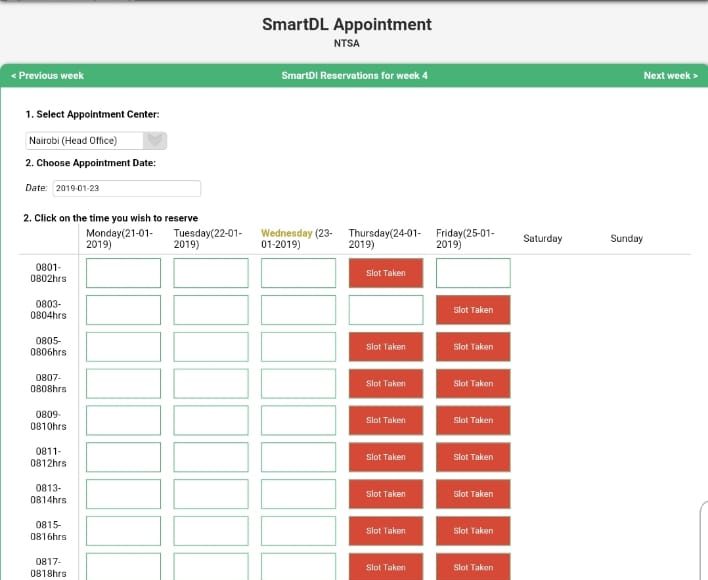The image size is (708, 580).
Task: Reserve Monday 0809-0810hrs slot
Action: pos(123,420)
